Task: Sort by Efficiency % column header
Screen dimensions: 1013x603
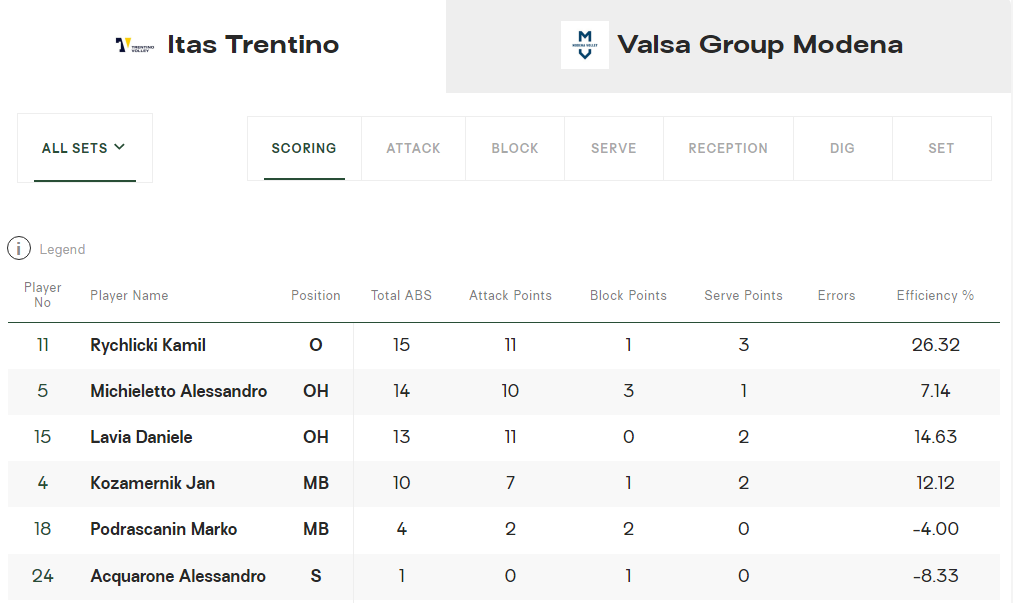Action: pyautogui.click(x=935, y=295)
